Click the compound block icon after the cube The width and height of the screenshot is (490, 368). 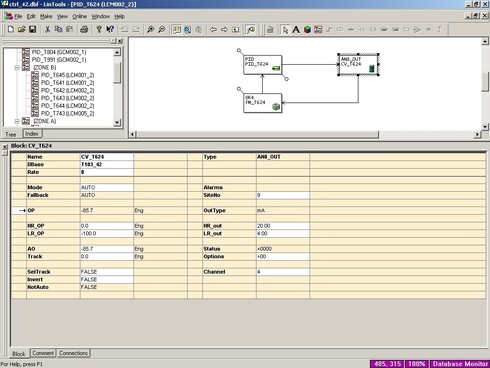click(x=318, y=30)
